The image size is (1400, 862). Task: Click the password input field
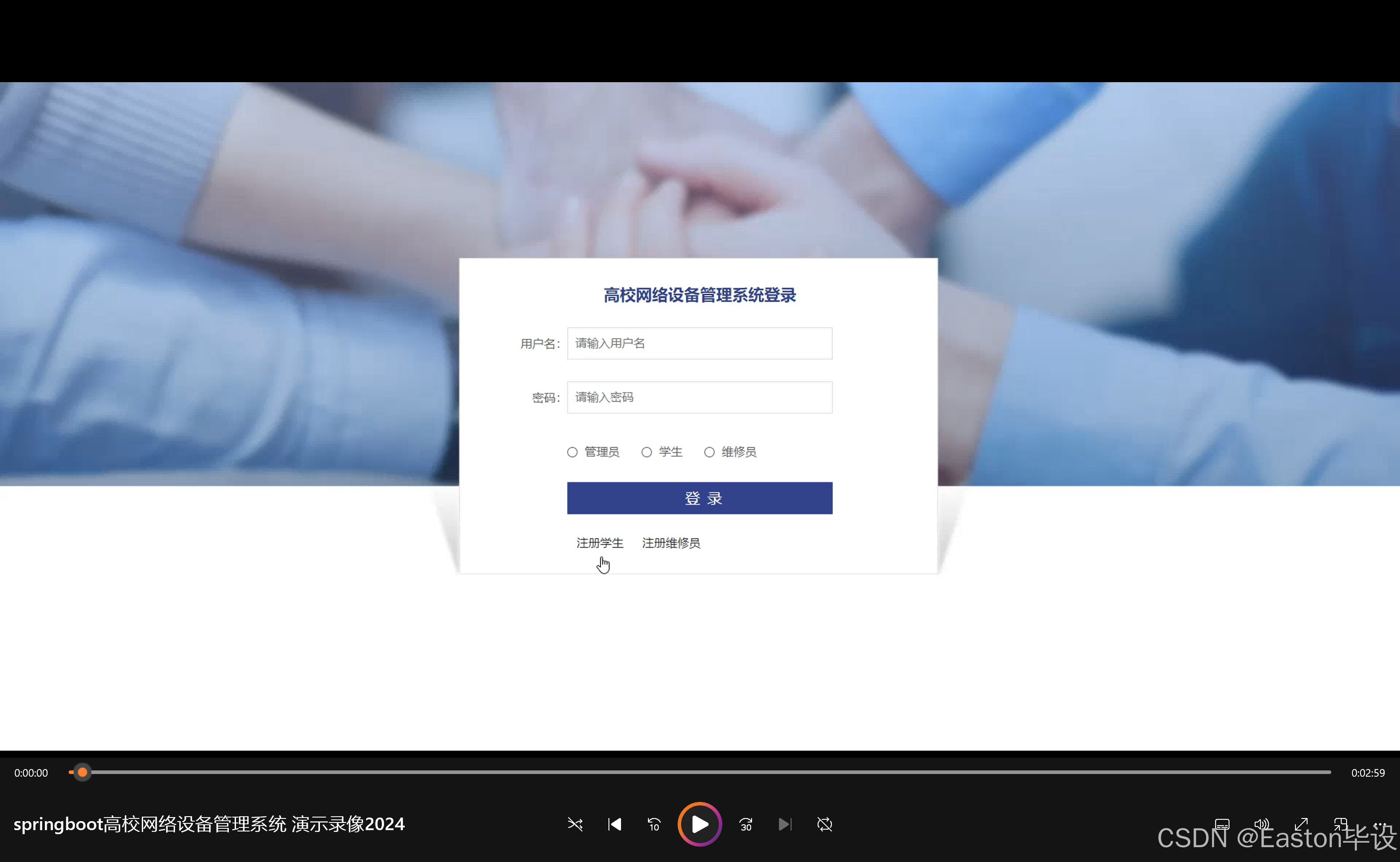(699, 397)
